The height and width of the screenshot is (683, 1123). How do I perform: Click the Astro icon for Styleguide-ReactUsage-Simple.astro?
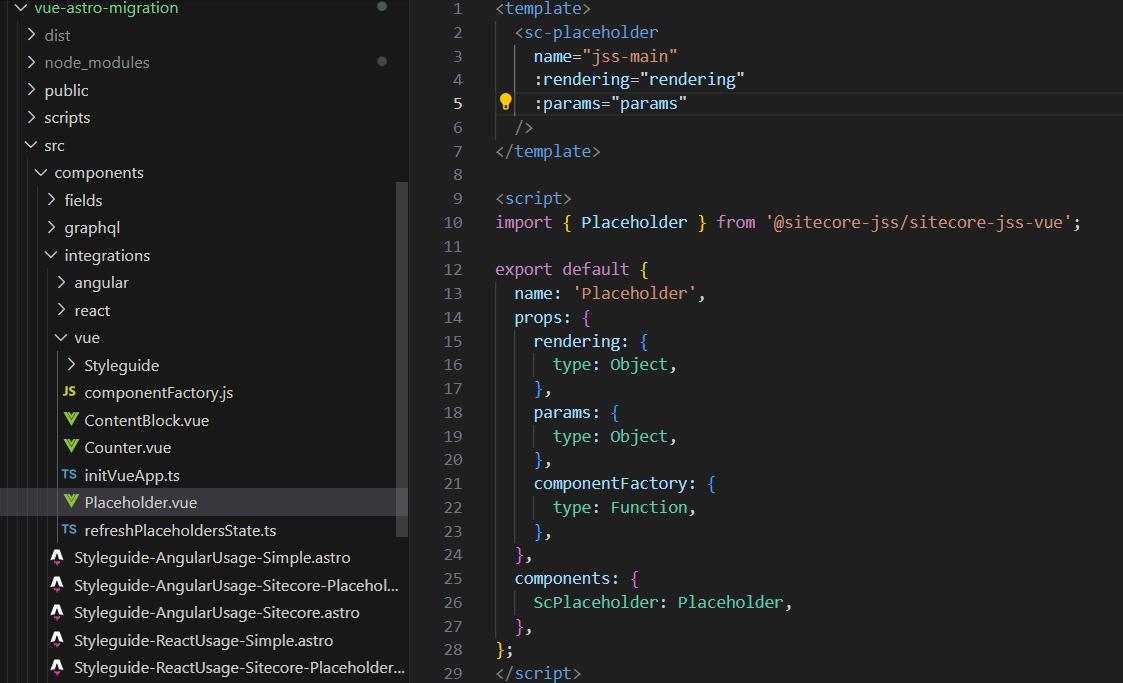tap(58, 640)
